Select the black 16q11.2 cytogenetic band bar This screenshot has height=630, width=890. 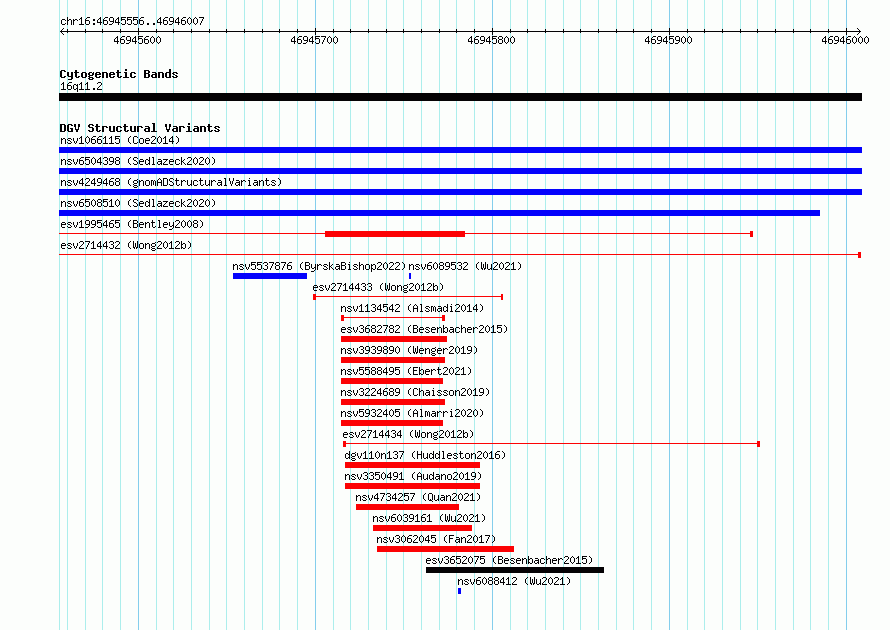460,97
